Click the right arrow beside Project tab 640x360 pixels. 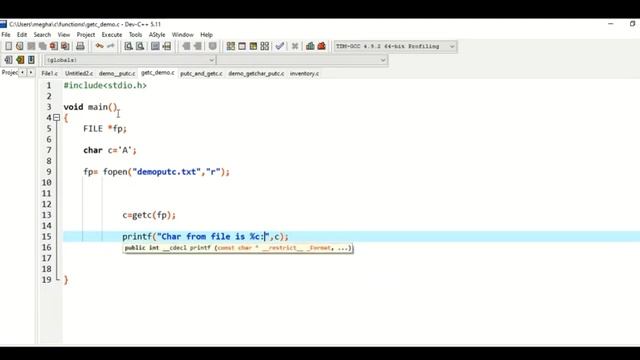(x=31, y=72)
